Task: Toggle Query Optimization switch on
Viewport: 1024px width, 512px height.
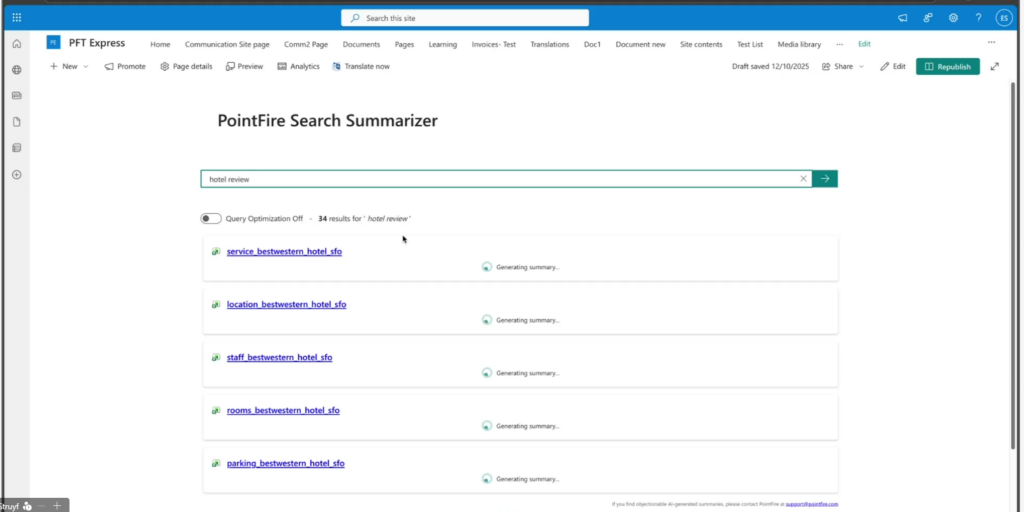Action: coord(210,218)
